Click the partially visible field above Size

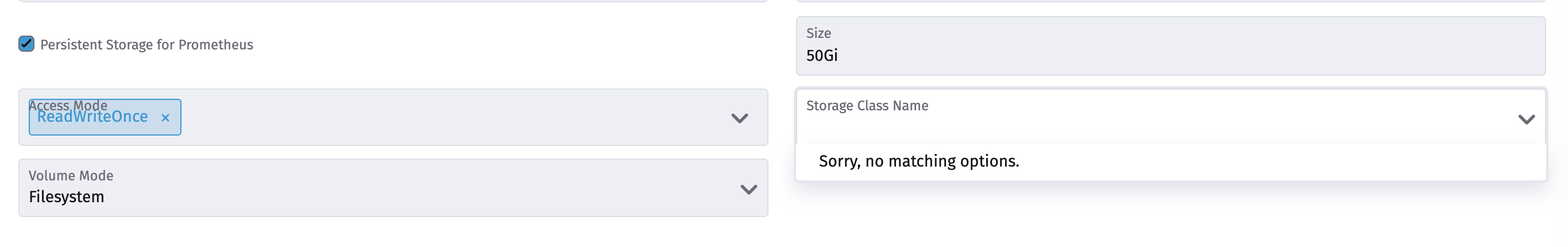click(1169, 1)
